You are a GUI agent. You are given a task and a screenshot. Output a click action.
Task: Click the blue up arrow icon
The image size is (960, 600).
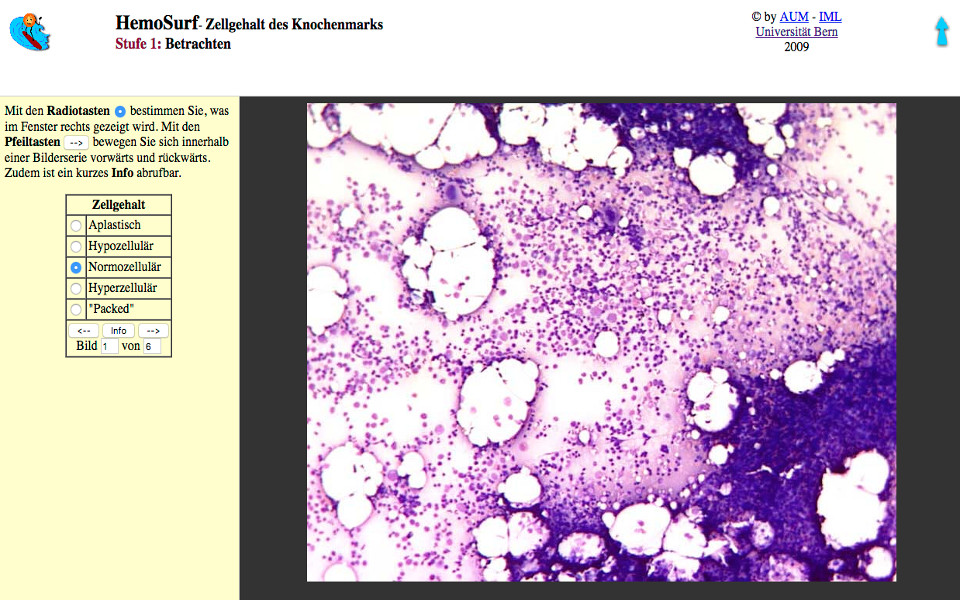941,31
